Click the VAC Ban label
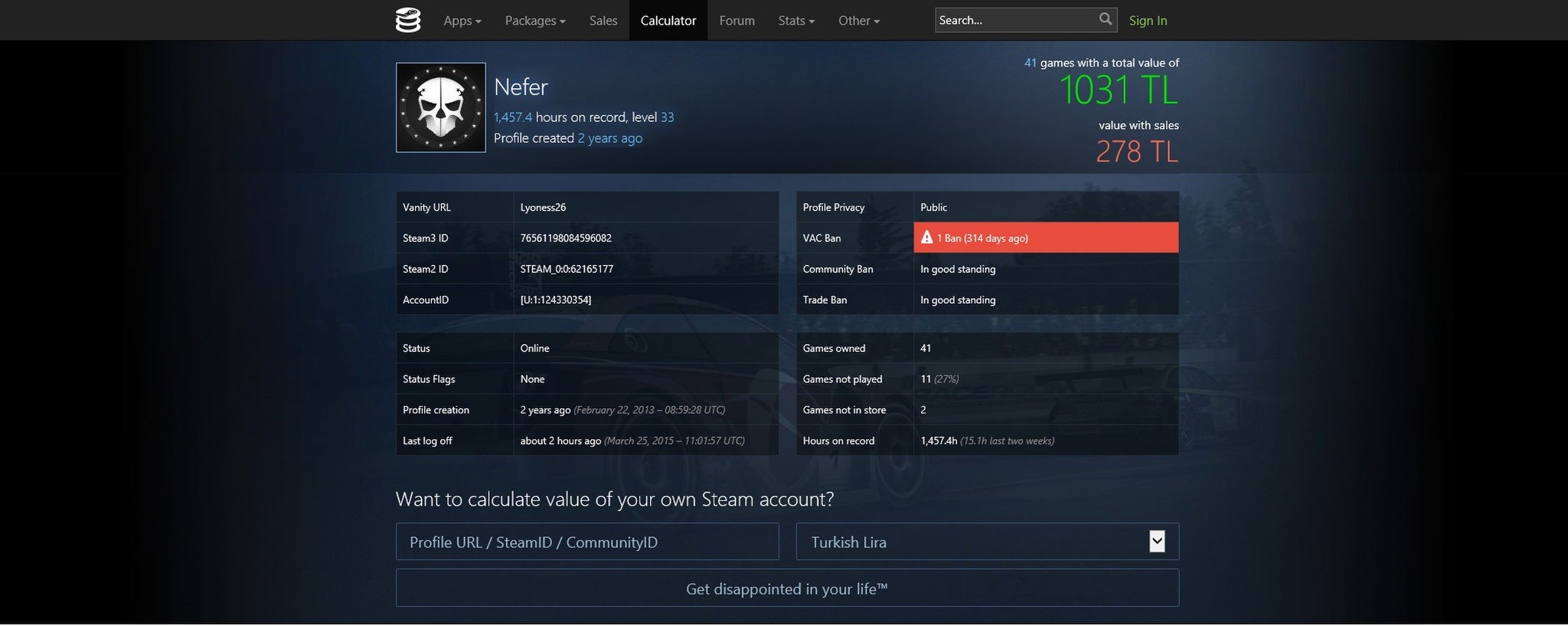Image resolution: width=1568 pixels, height=626 pixels. (822, 238)
